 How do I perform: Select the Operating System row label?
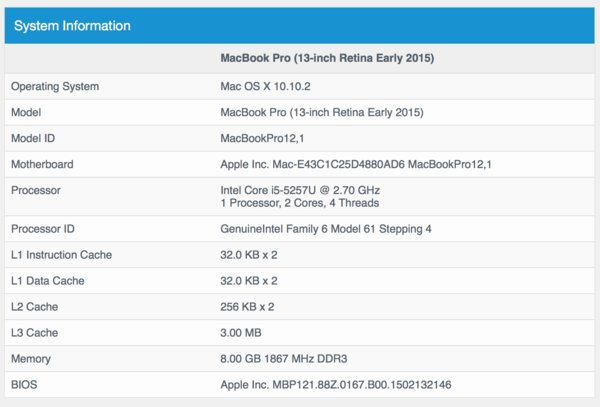tap(54, 86)
